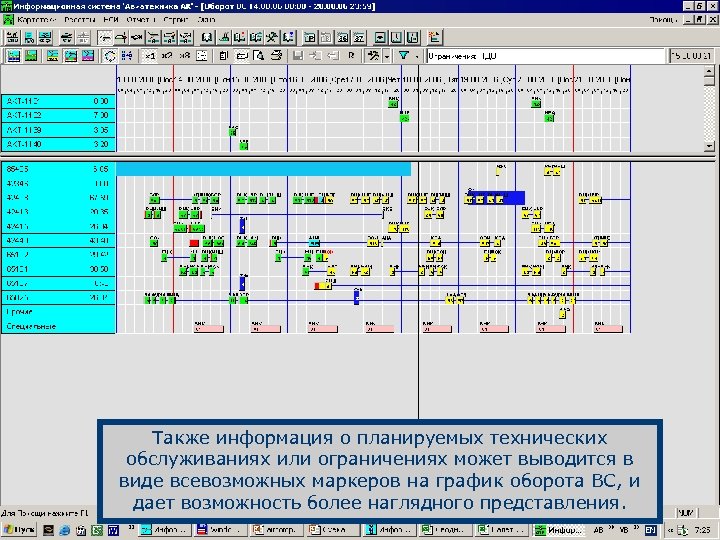Image resolution: width=720 pixels, height=540 pixels.
Task: Open the Сервис menu
Action: coord(176,20)
